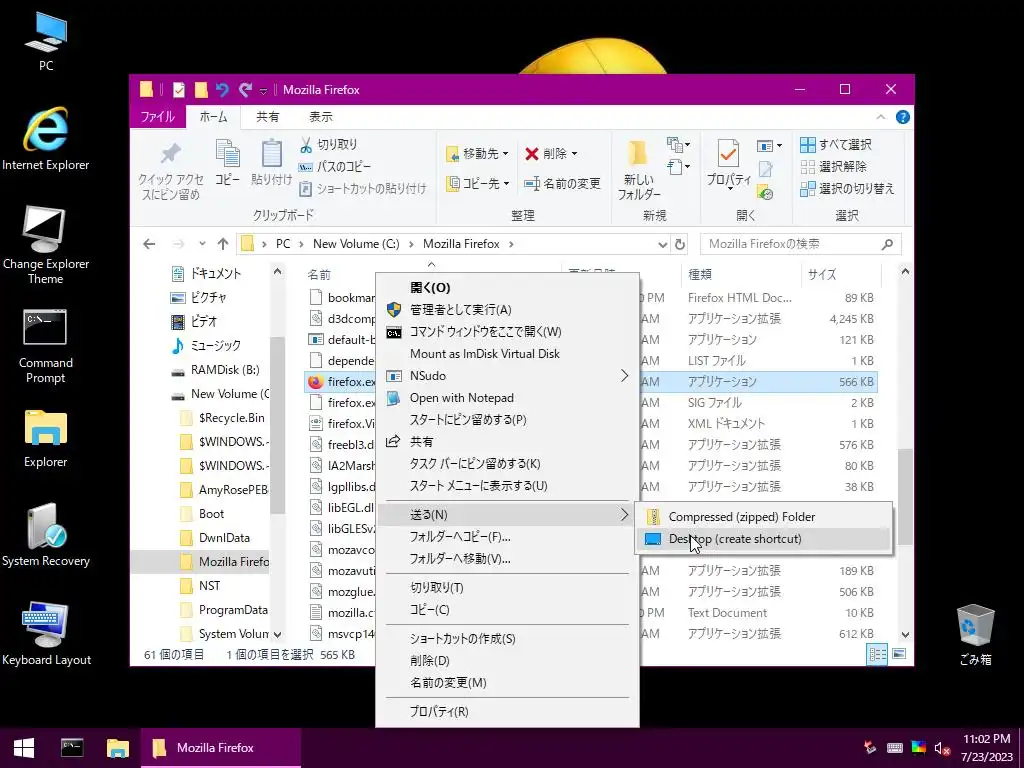Click 貼り付け (paste) in the ribbon
The height and width of the screenshot is (768, 1024).
(x=272, y=163)
